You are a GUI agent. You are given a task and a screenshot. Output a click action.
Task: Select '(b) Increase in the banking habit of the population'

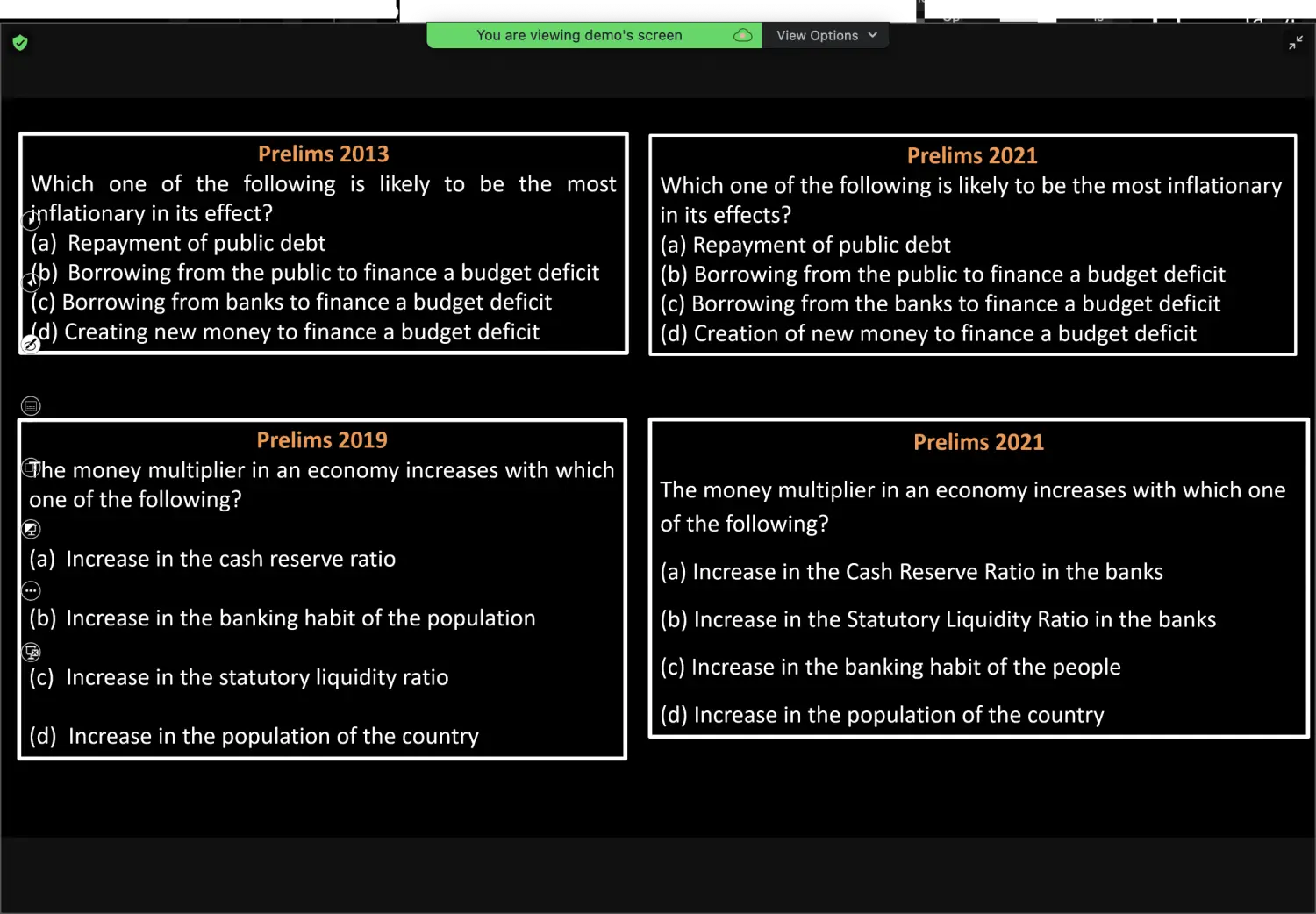[x=283, y=618]
